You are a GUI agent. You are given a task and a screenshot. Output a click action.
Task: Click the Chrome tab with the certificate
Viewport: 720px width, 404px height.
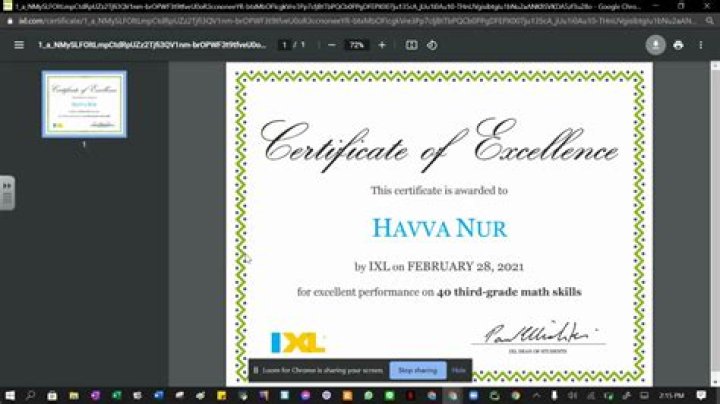[300, 5]
